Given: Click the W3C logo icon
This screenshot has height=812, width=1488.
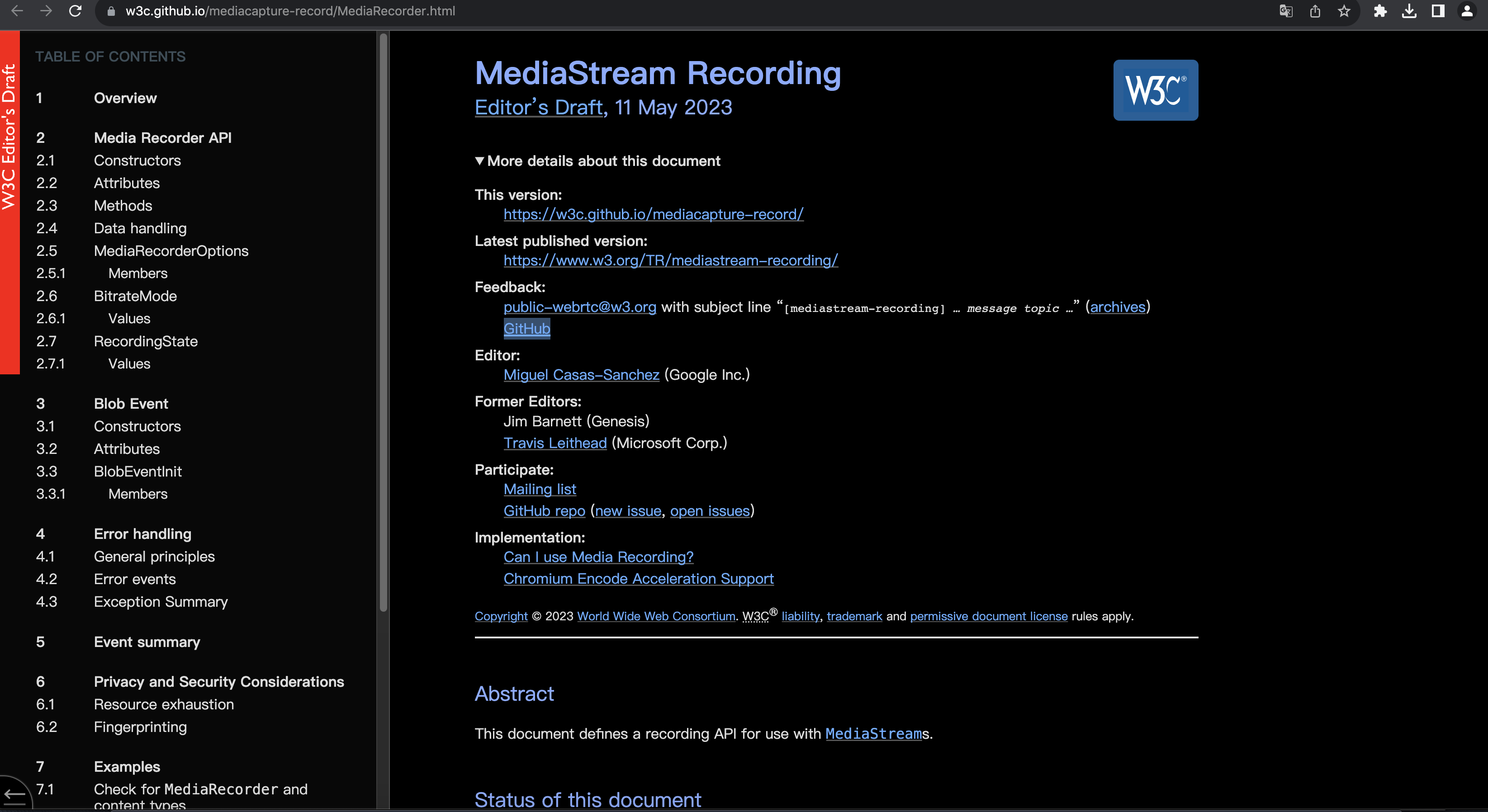Looking at the screenshot, I should 1156,91.
